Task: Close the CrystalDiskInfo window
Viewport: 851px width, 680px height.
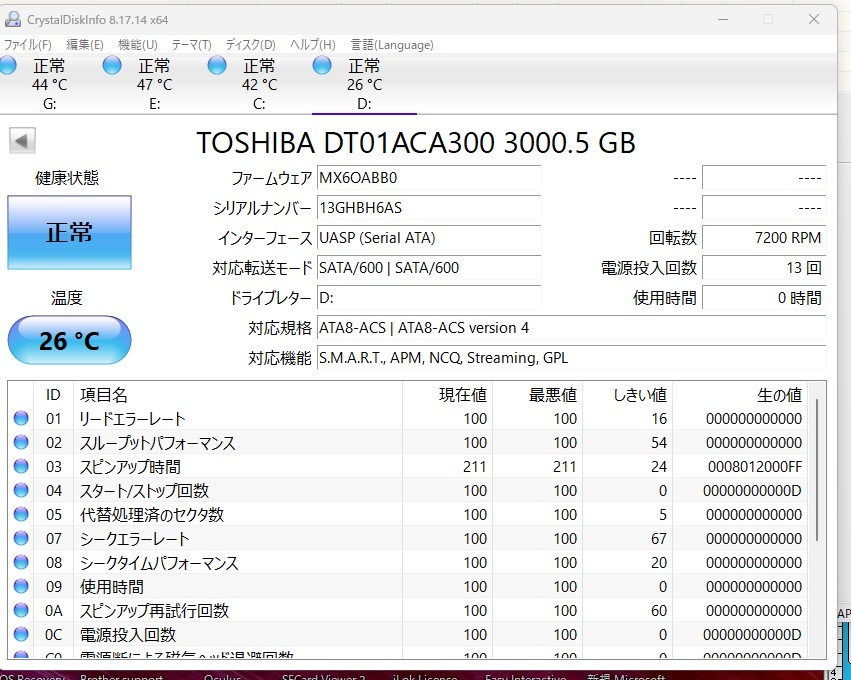Action: click(814, 20)
